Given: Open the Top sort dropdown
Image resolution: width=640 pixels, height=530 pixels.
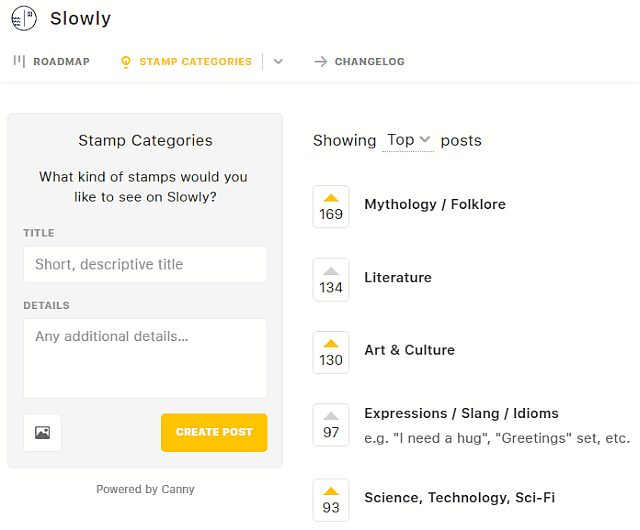Looking at the screenshot, I should [x=408, y=140].
